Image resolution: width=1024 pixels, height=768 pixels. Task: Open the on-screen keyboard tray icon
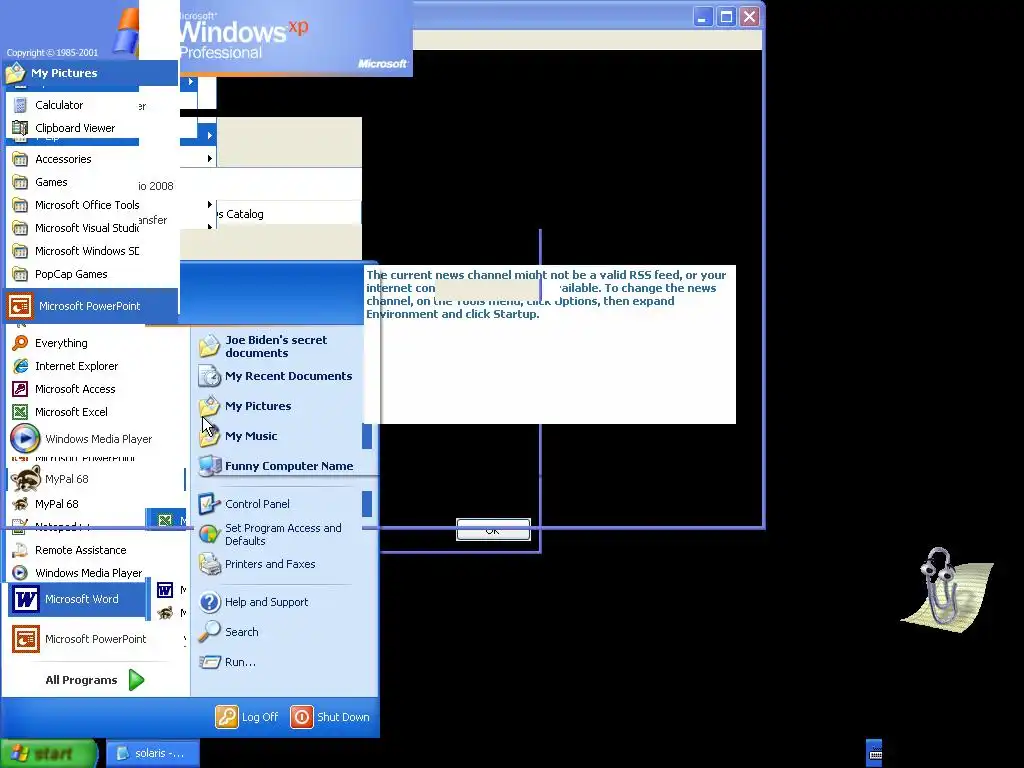click(874, 754)
